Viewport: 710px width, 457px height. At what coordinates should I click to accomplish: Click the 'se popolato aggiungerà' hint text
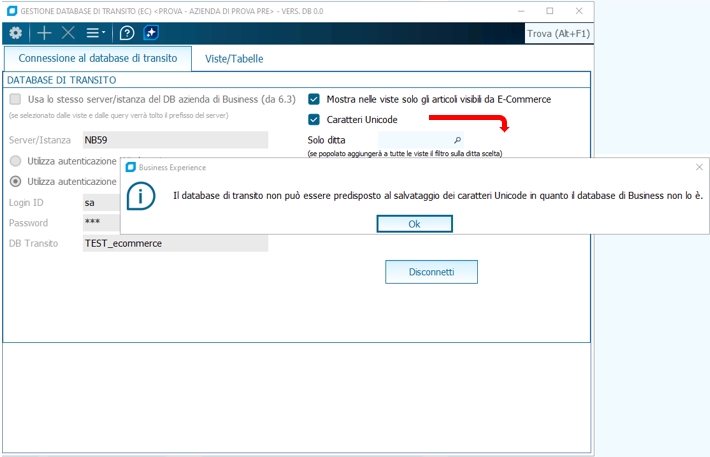[x=405, y=154]
